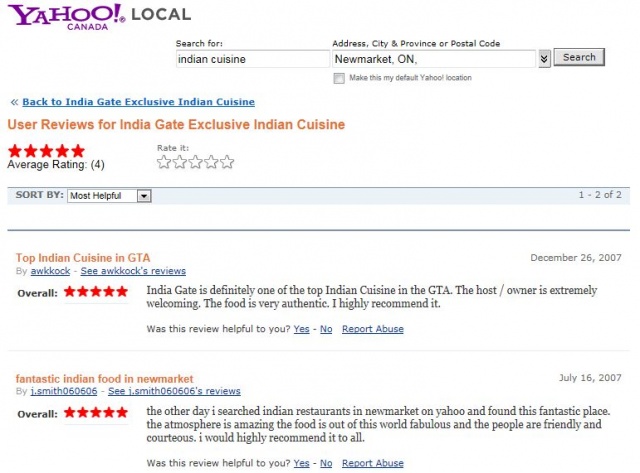This screenshot has height=473, width=640.
Task: Open the location history dropdown arrow
Action: tap(544, 59)
